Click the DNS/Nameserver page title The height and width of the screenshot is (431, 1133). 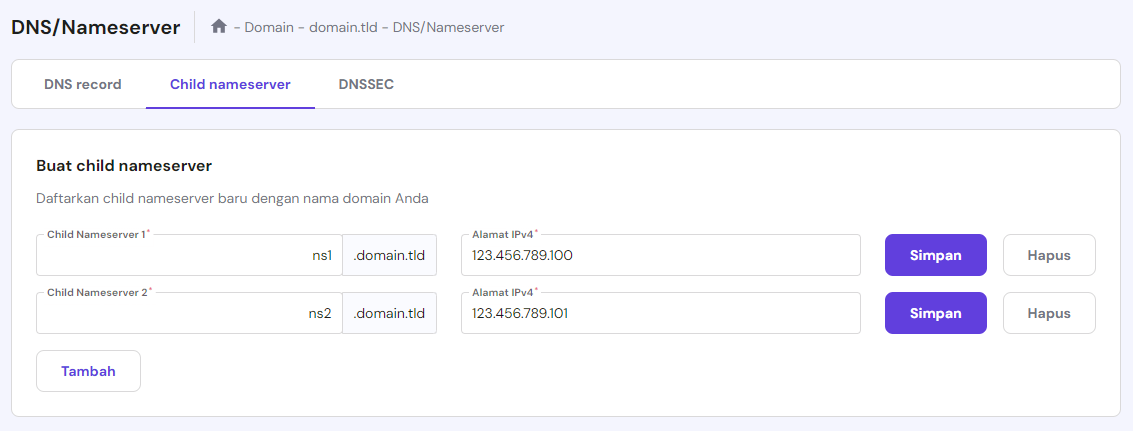point(95,27)
